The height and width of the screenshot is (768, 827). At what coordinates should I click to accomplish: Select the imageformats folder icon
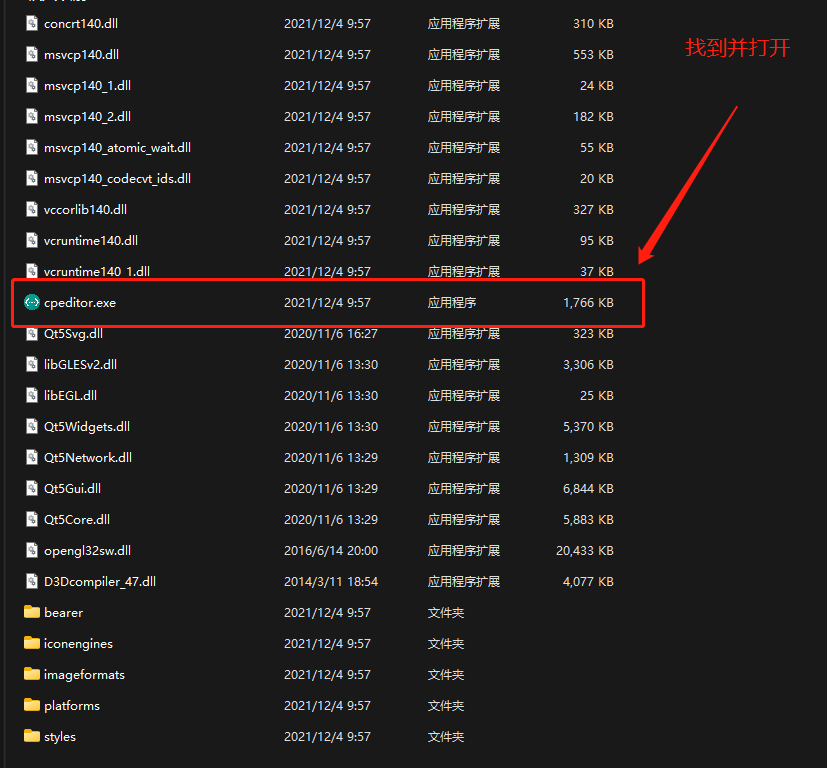(x=31, y=674)
